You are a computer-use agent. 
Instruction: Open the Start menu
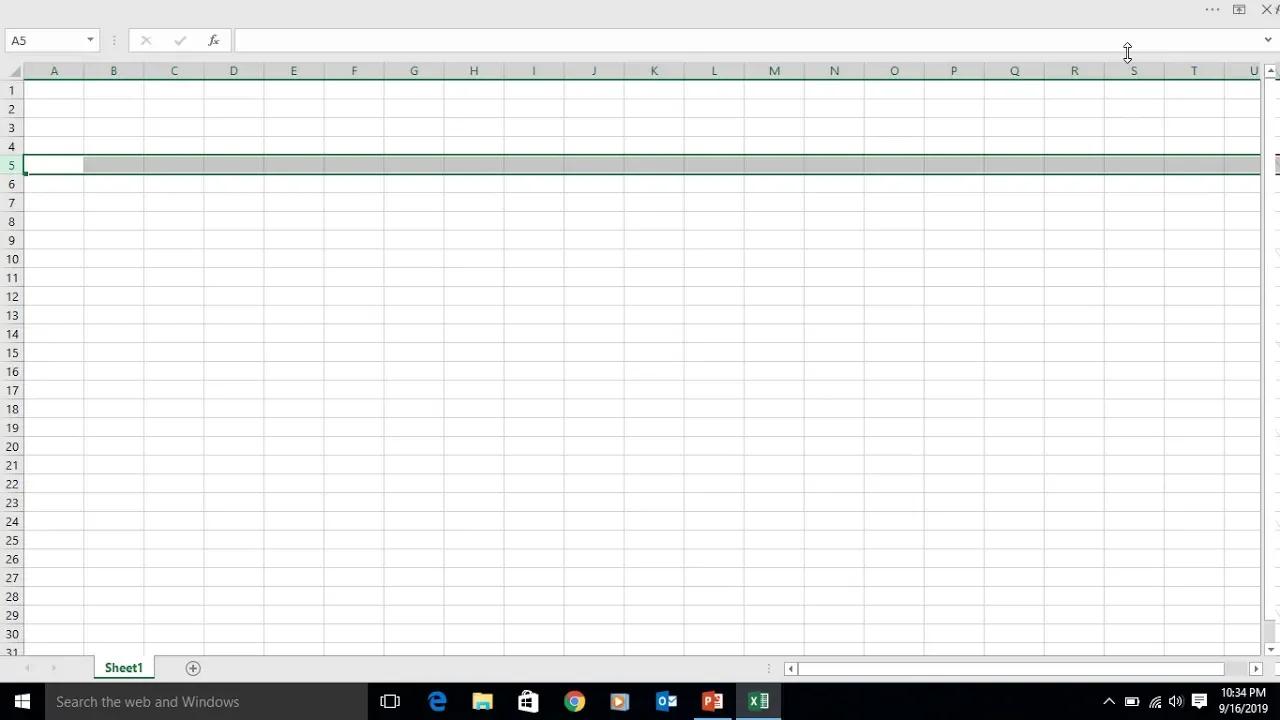click(x=21, y=701)
